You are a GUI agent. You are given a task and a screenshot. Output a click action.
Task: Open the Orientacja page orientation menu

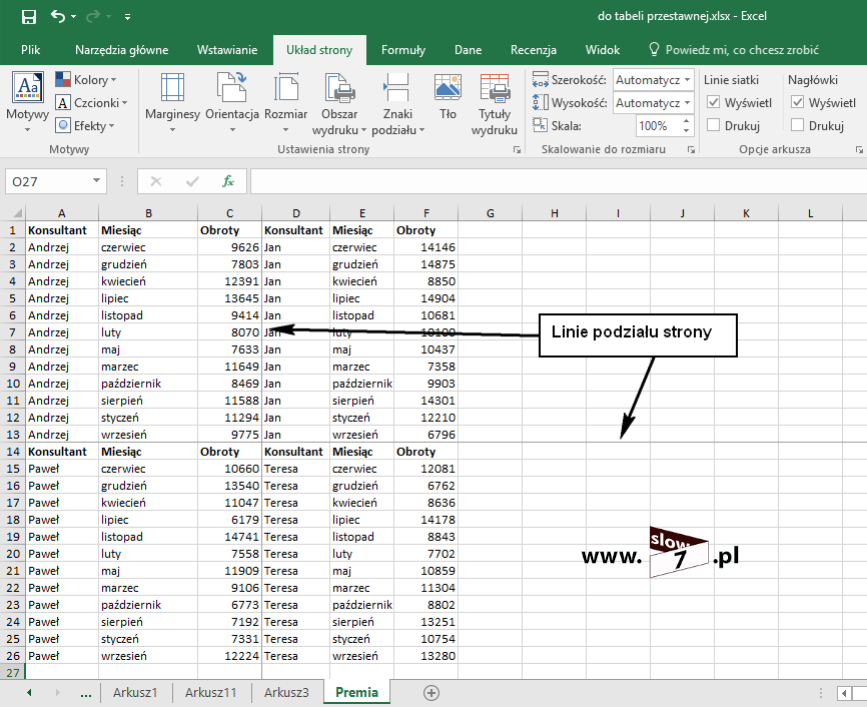pos(232,103)
